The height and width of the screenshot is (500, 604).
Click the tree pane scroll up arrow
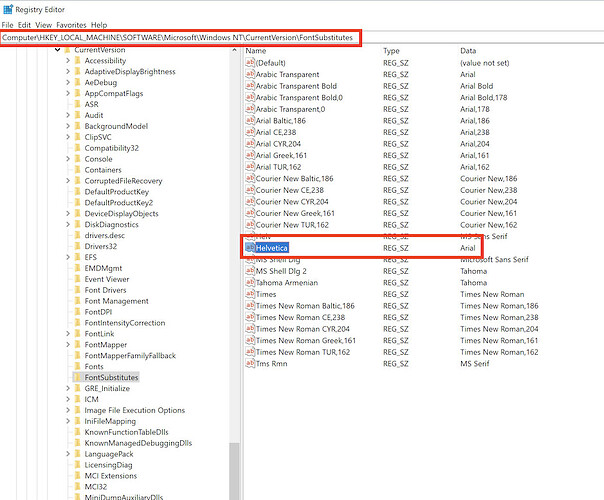(x=234, y=50)
